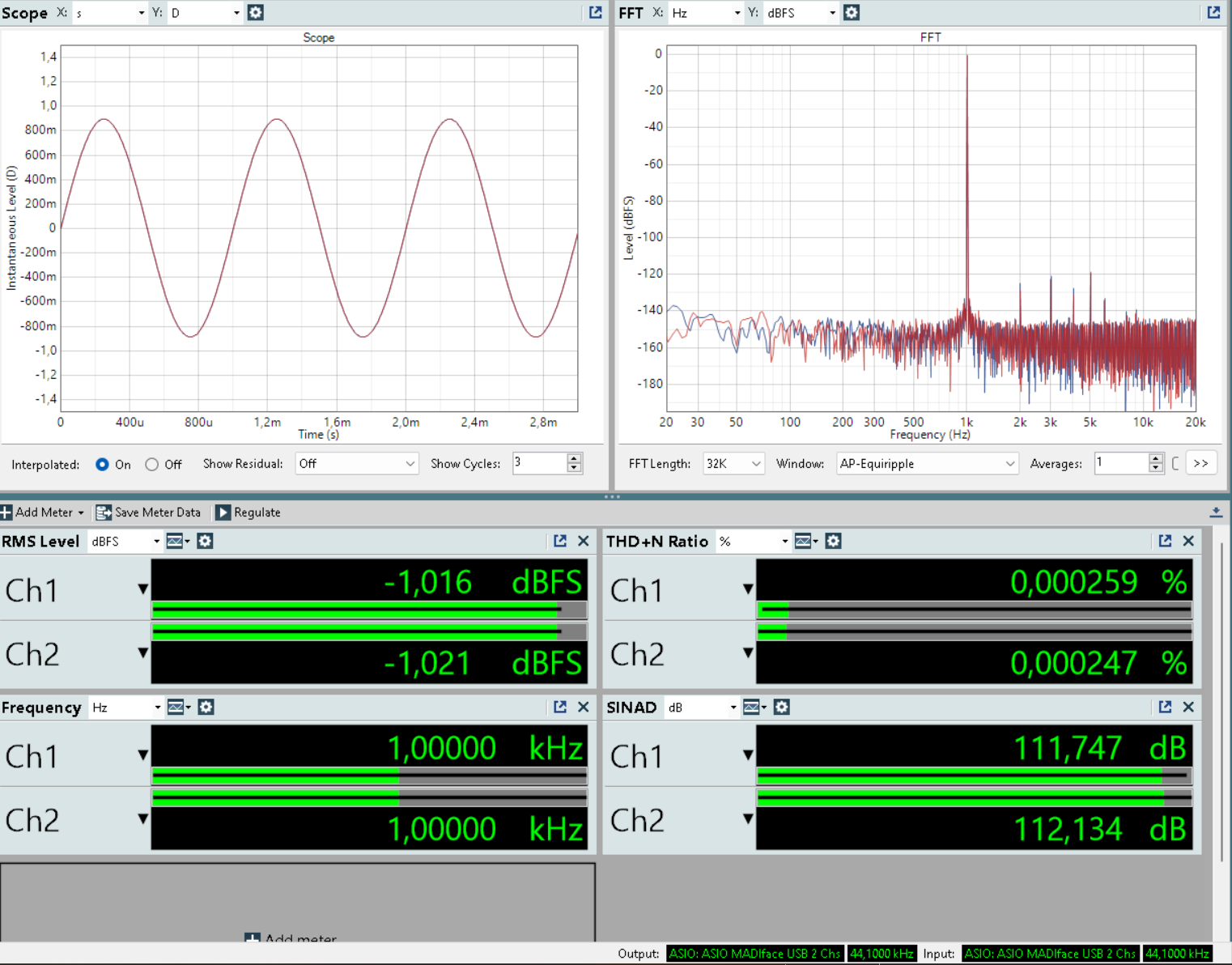Select Off for Interpolated
The width and height of the screenshot is (1232, 965).
(x=152, y=464)
